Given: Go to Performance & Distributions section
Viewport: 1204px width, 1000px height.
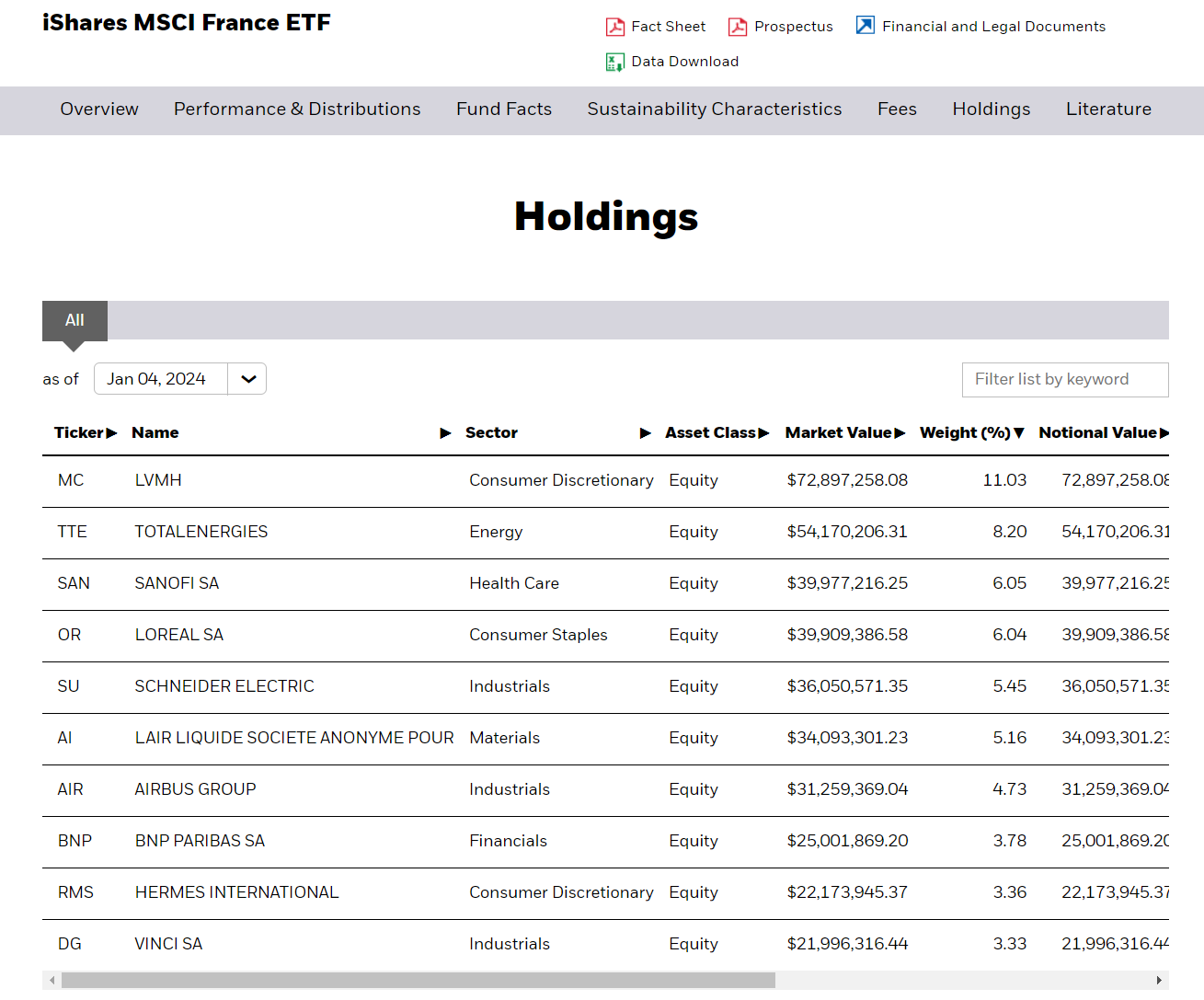Looking at the screenshot, I should [297, 109].
